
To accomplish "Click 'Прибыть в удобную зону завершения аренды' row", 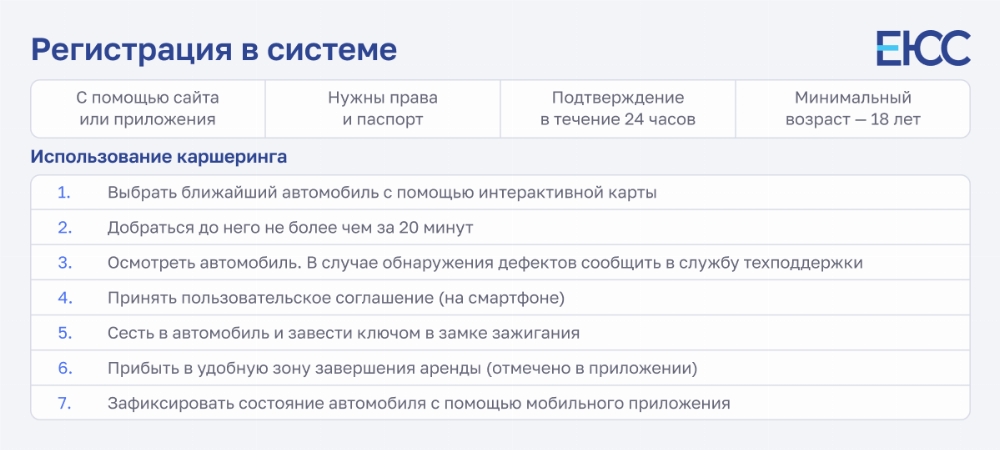I will tap(500, 368).
